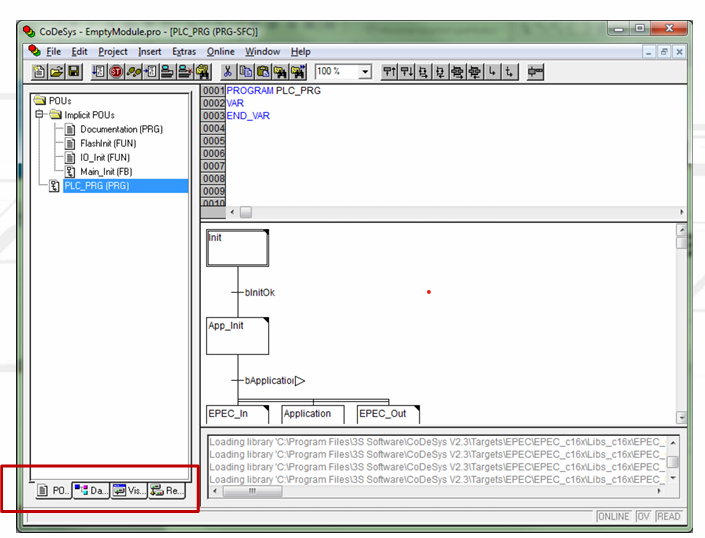Click the New file toolbar icon
Screen dimensions: 705x538
39,72
